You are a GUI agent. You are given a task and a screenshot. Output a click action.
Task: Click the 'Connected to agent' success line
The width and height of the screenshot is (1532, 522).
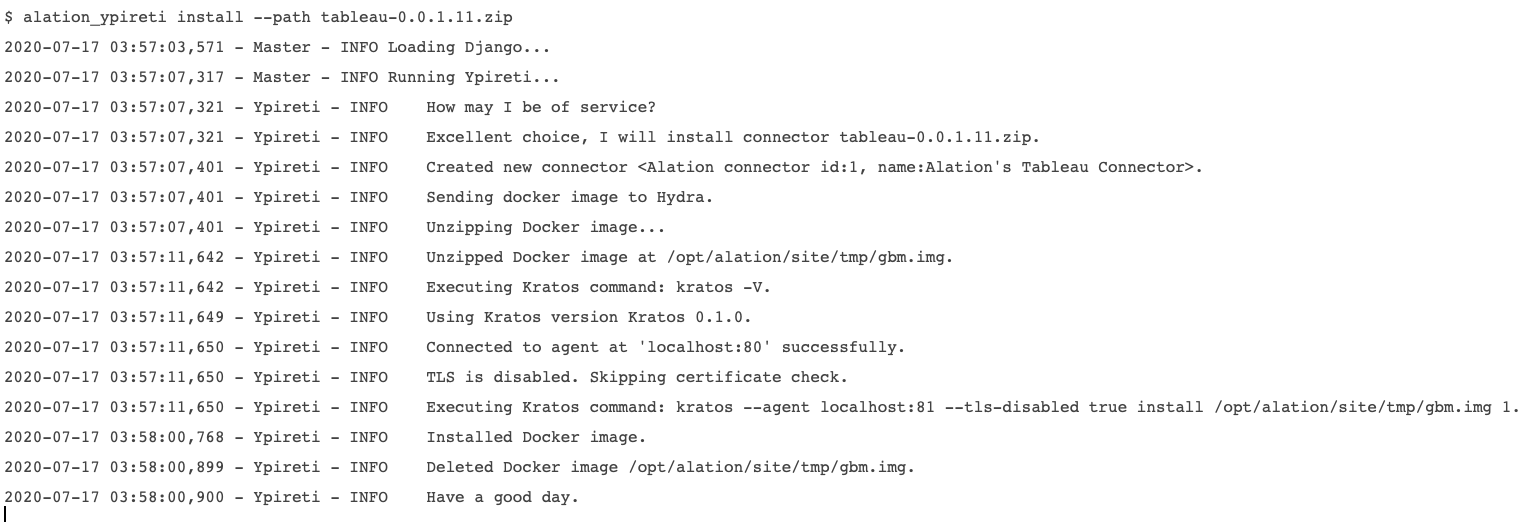click(x=455, y=347)
